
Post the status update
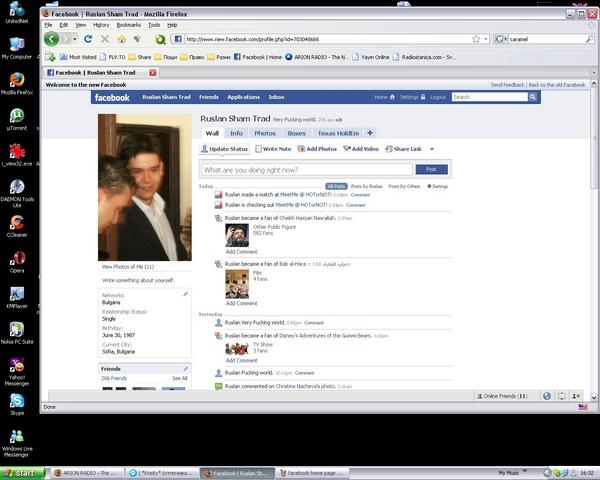pos(431,170)
